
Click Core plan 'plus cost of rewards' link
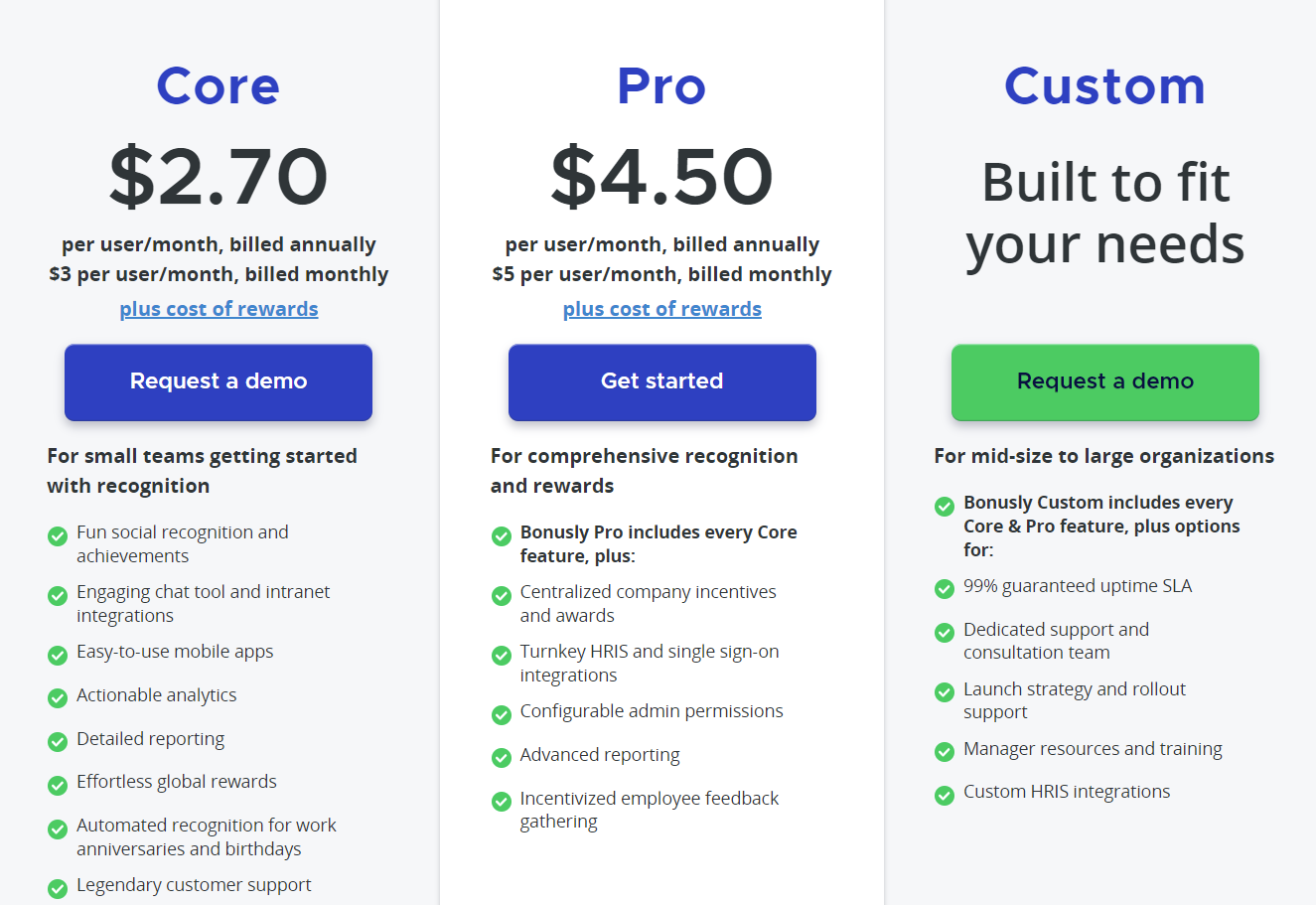pos(219,309)
